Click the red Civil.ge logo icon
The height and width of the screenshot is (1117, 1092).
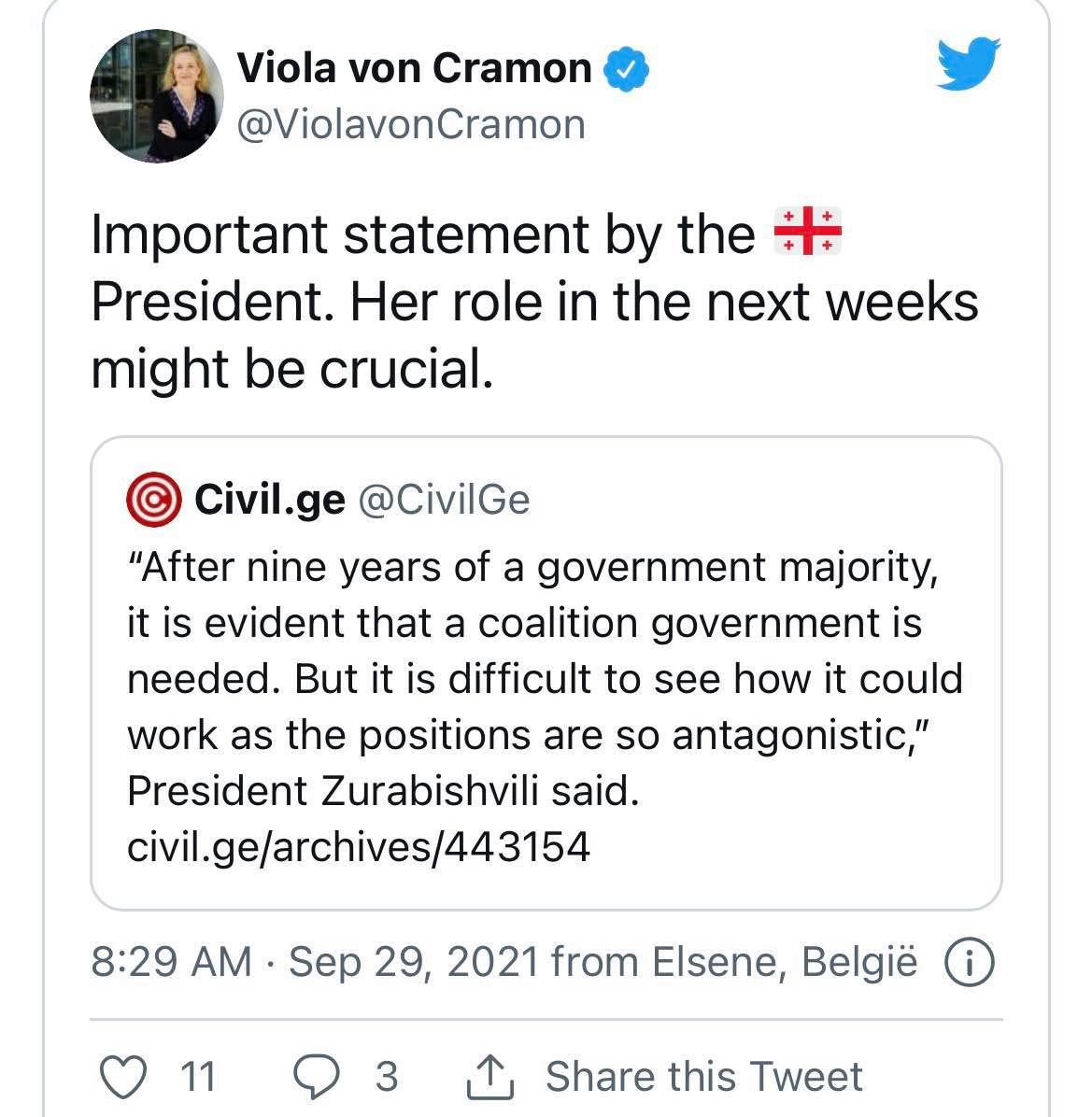click(153, 500)
